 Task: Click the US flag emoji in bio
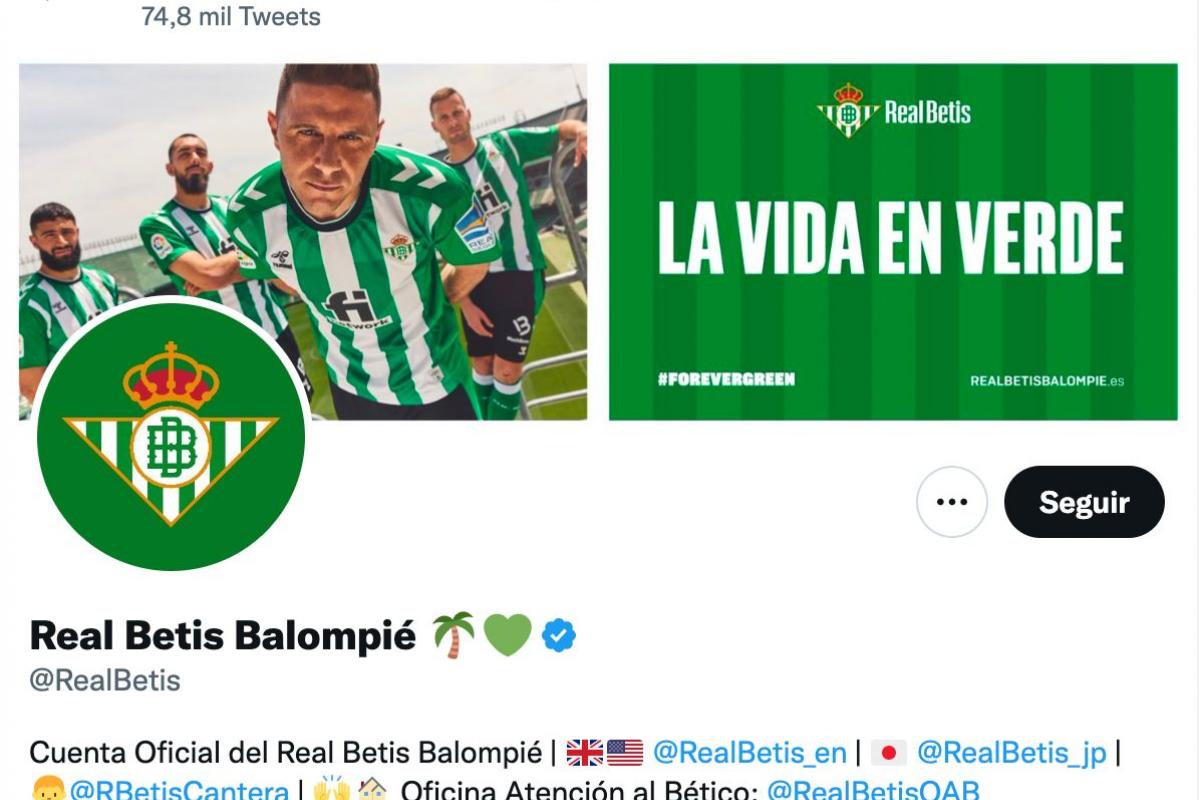tap(625, 752)
